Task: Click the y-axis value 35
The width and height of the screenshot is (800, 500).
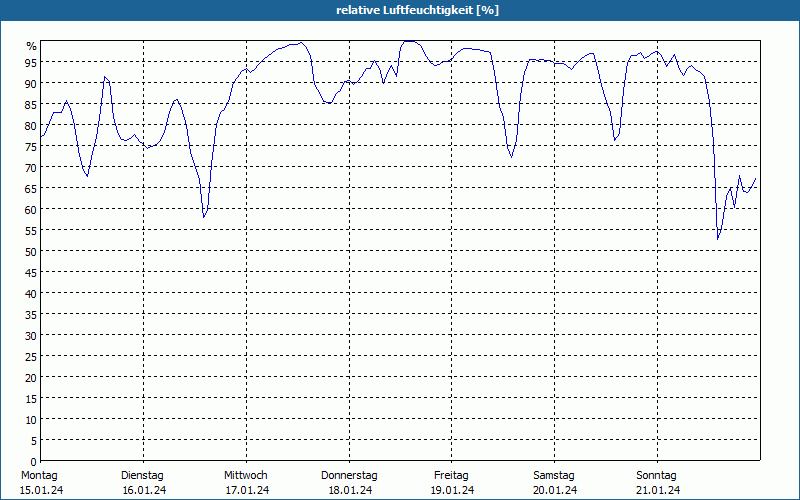Action: pos(31,314)
